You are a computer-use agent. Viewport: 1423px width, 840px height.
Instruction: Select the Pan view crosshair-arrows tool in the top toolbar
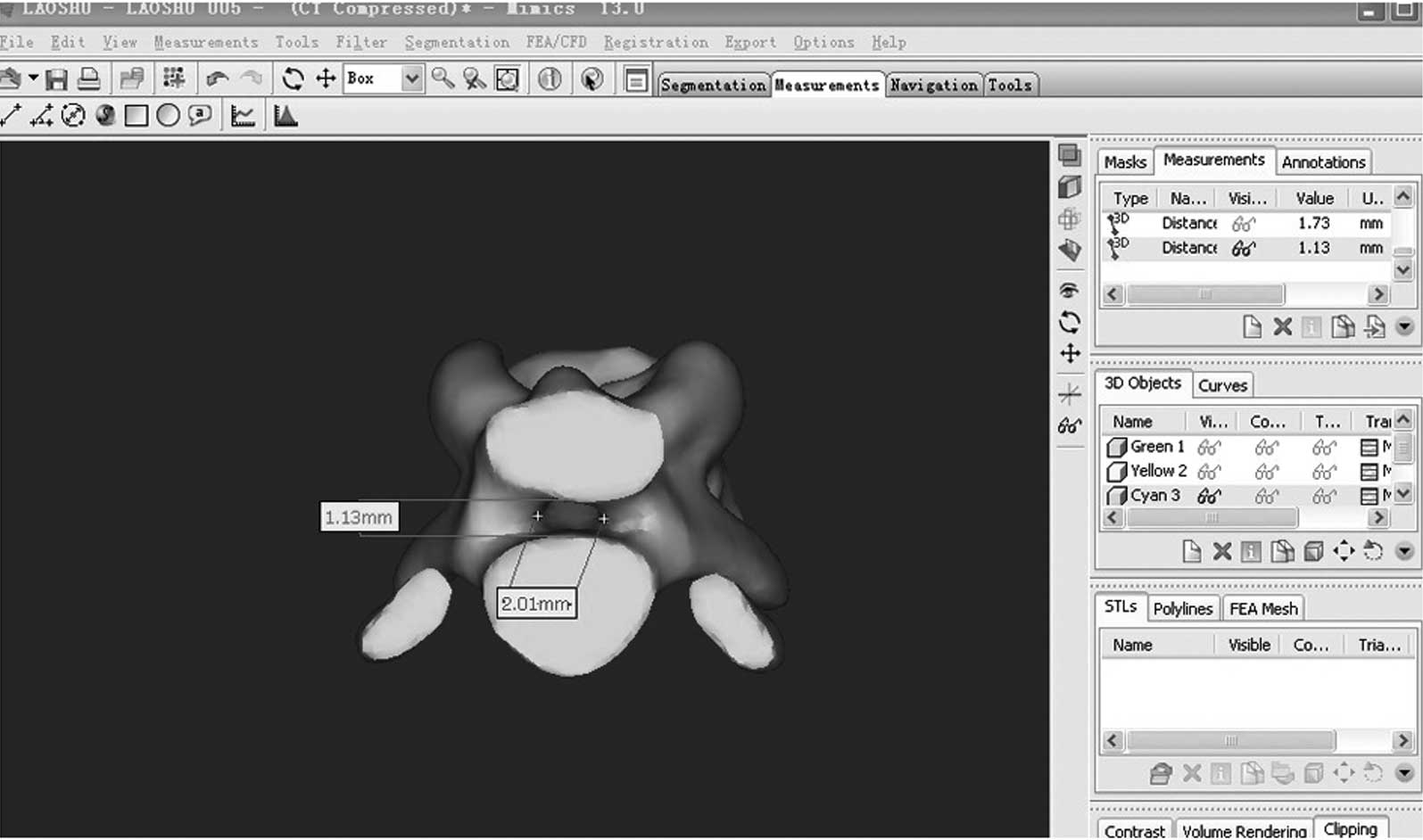tap(326, 79)
